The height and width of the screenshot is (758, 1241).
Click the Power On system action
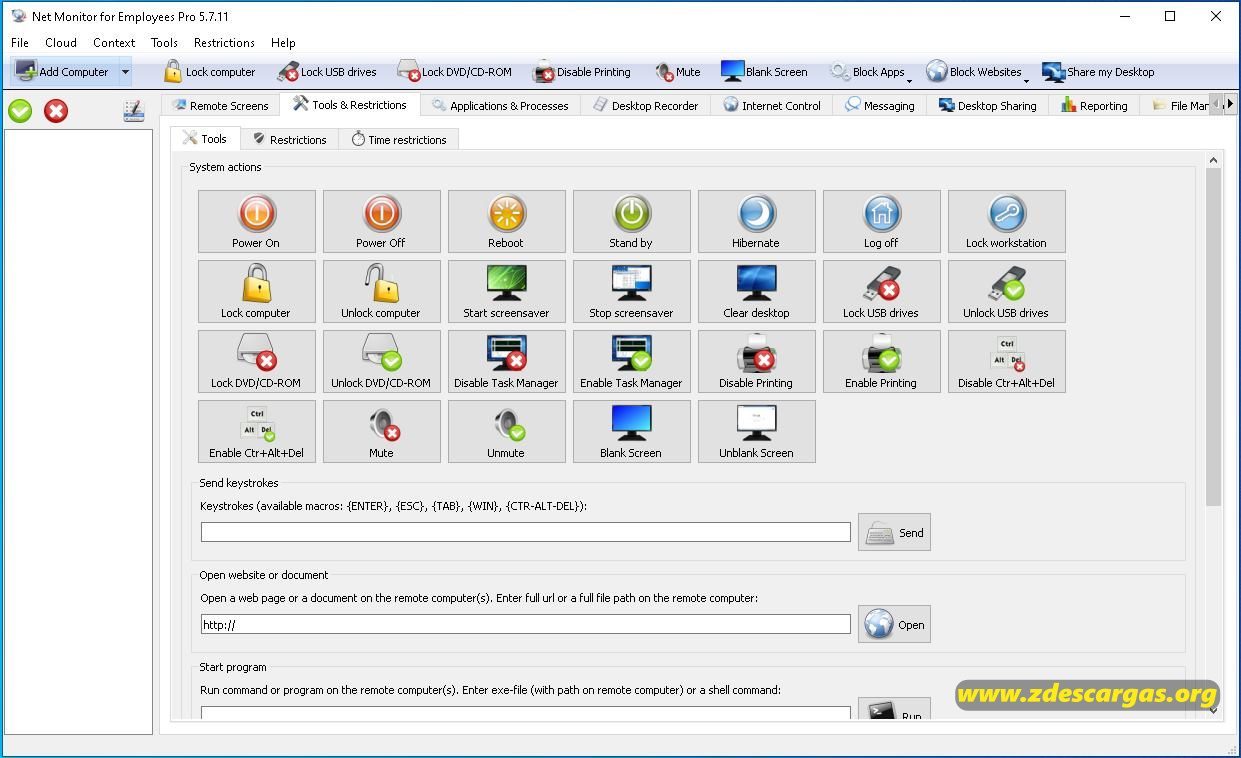[256, 221]
